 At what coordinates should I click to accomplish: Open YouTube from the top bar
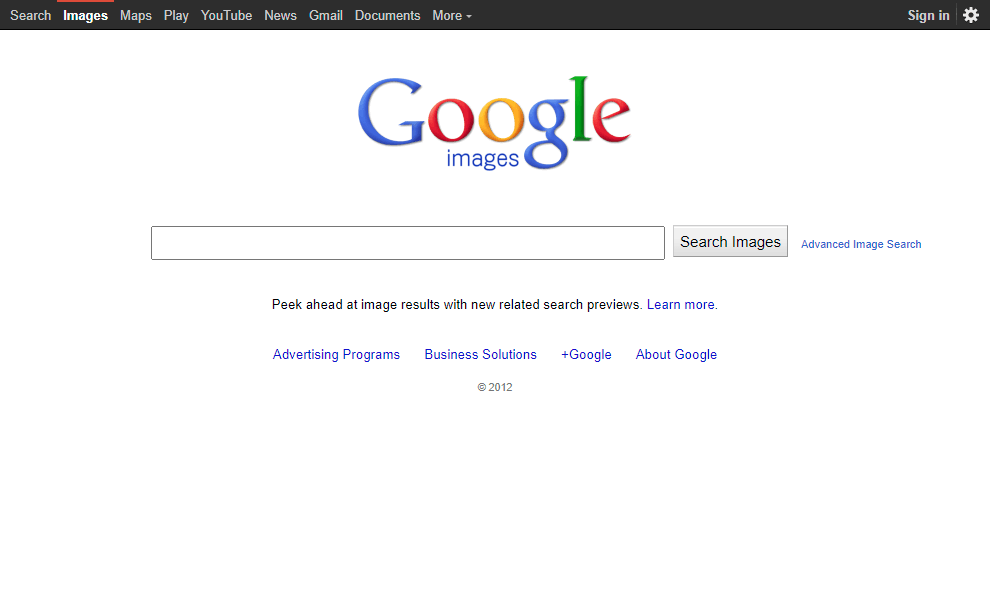click(x=226, y=15)
